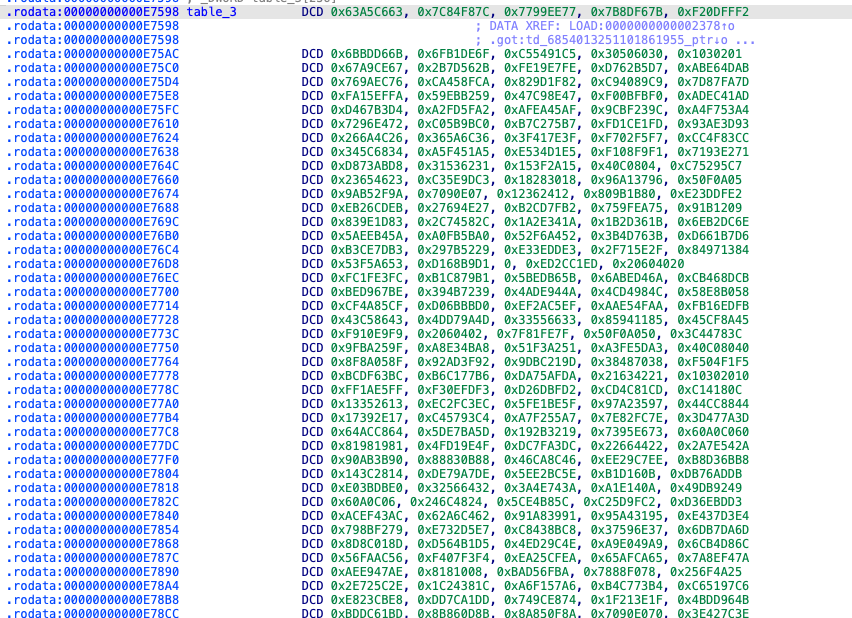This screenshot has width=852, height=618.
Task: Click value 0xB8D36BB8
Action: 713,460
